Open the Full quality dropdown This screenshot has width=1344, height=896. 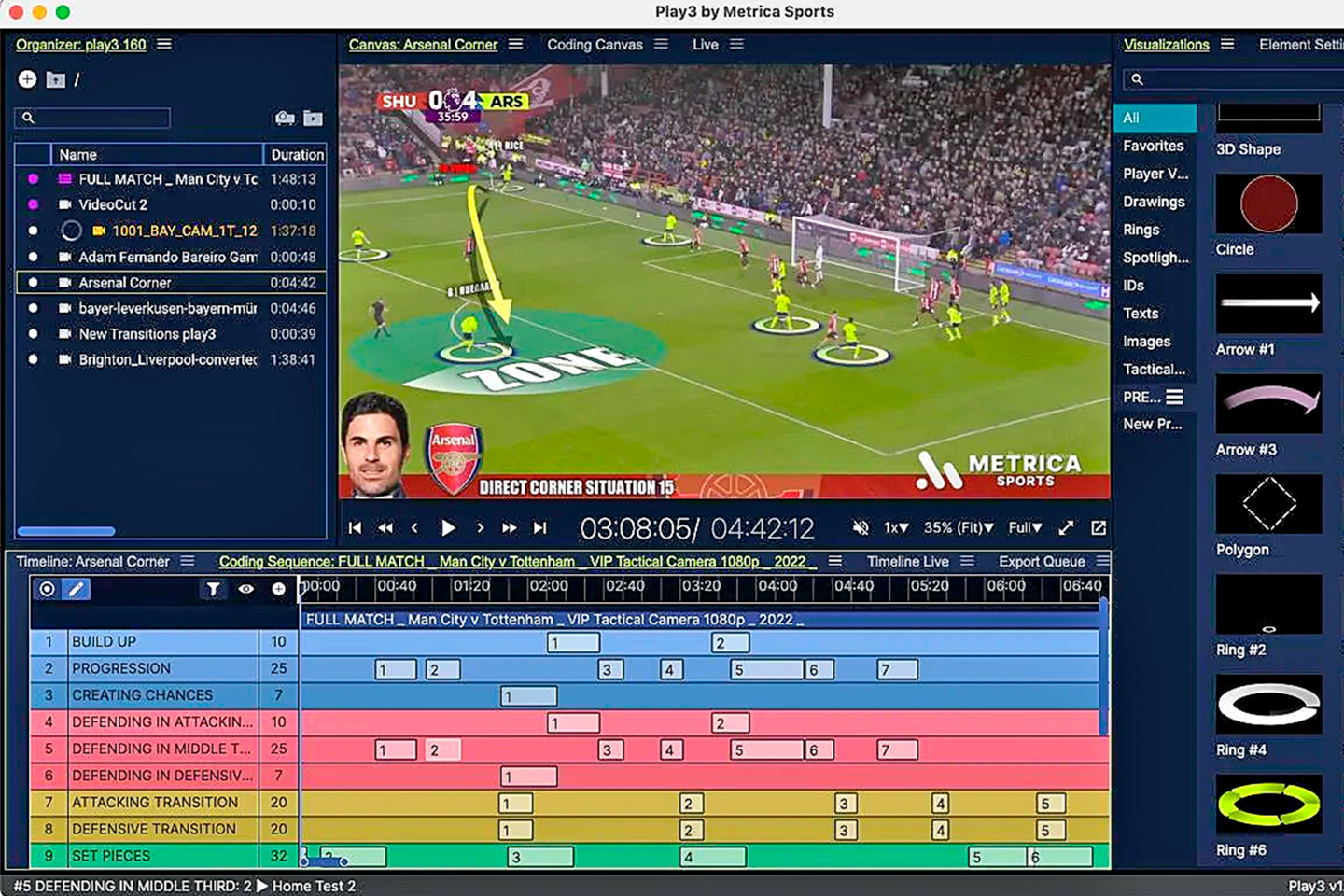point(1026,528)
